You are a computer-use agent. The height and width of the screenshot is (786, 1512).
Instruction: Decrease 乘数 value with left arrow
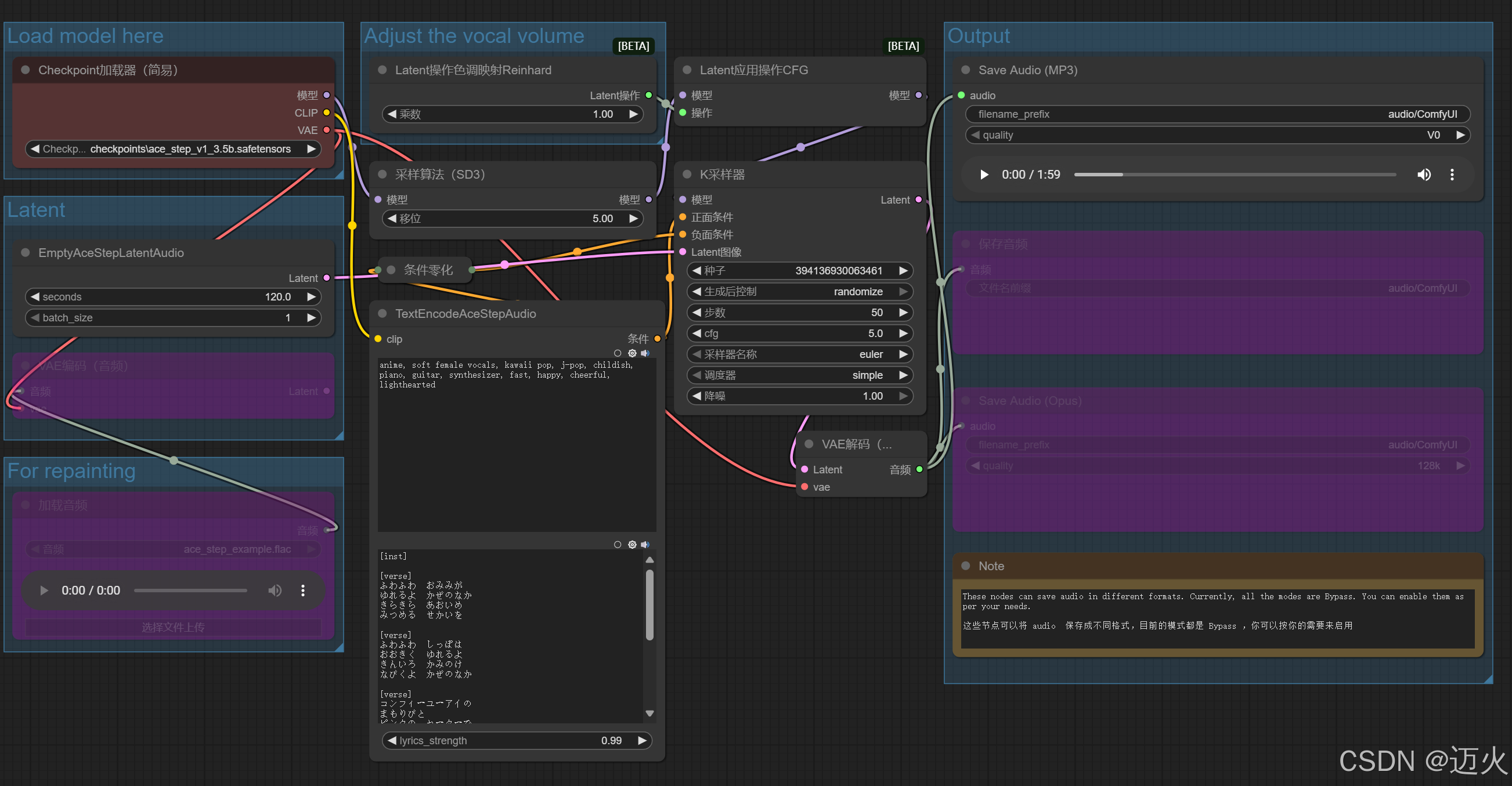[x=392, y=114]
